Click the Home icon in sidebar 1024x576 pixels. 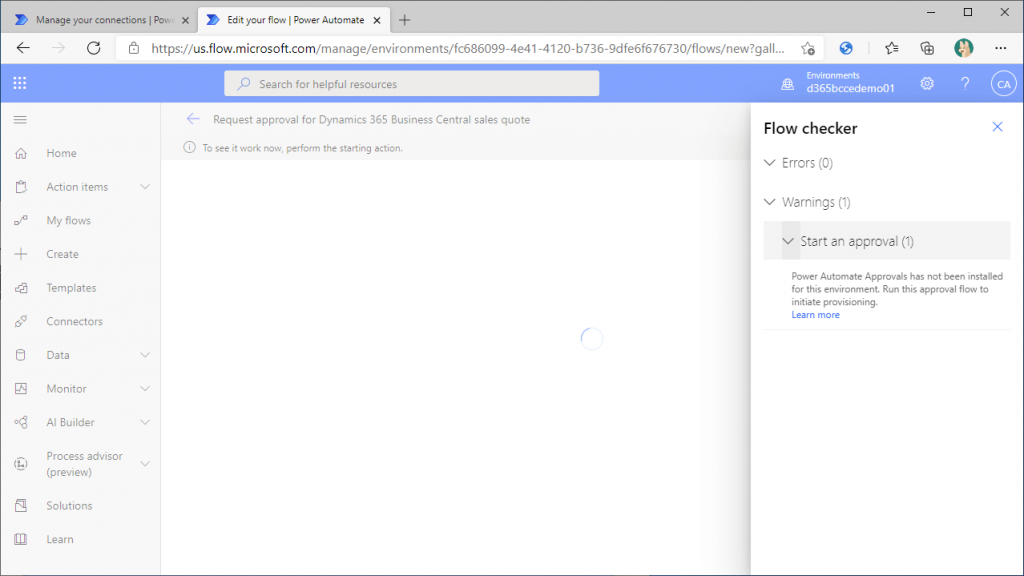21,153
